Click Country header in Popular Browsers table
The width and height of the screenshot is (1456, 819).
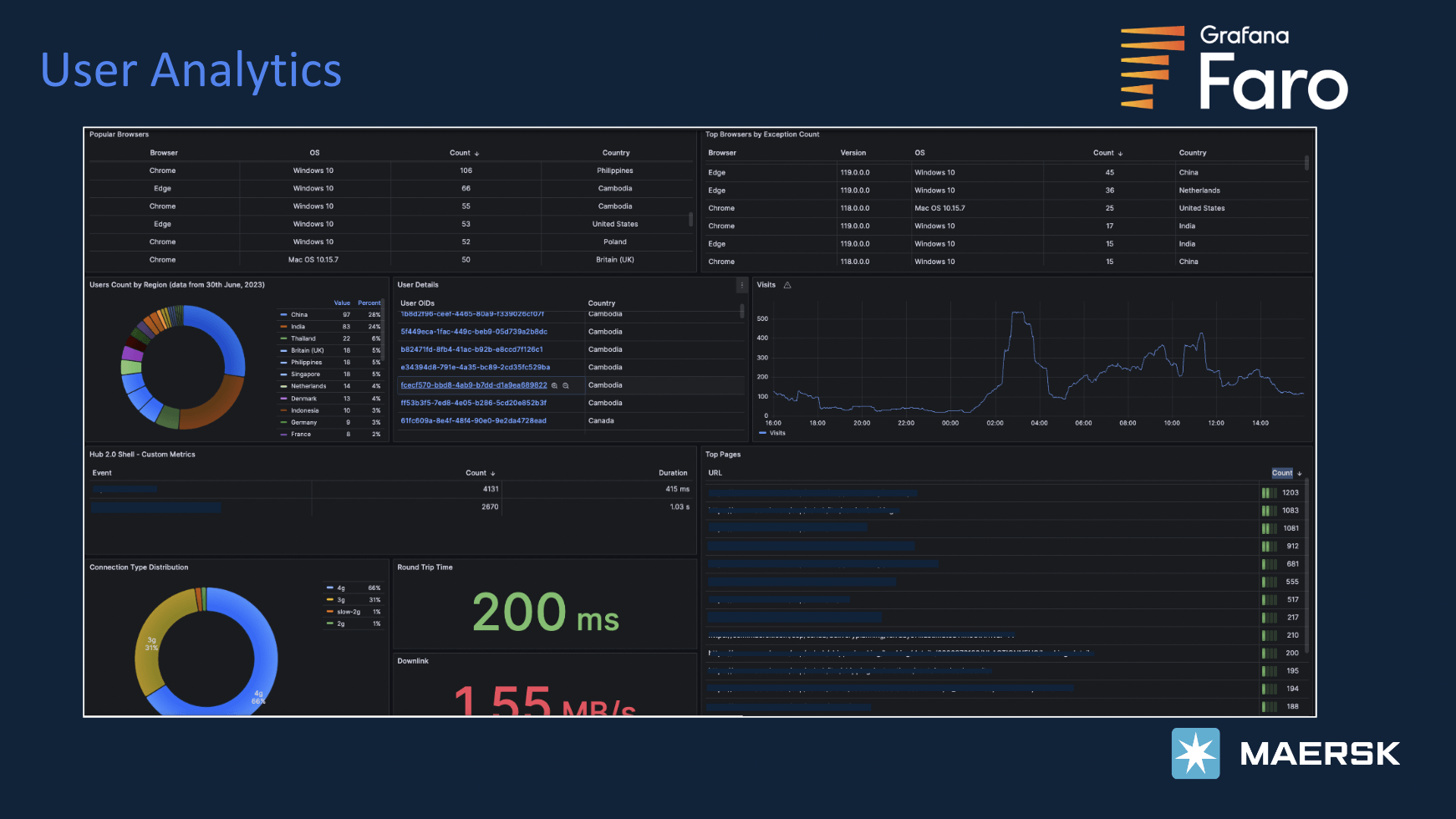tap(615, 153)
